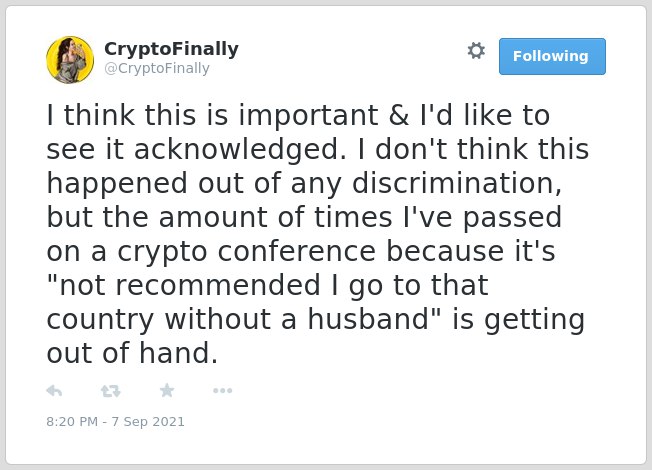The width and height of the screenshot is (652, 470).
Task: Click the word "husband" in the tweet
Action: 368,319
